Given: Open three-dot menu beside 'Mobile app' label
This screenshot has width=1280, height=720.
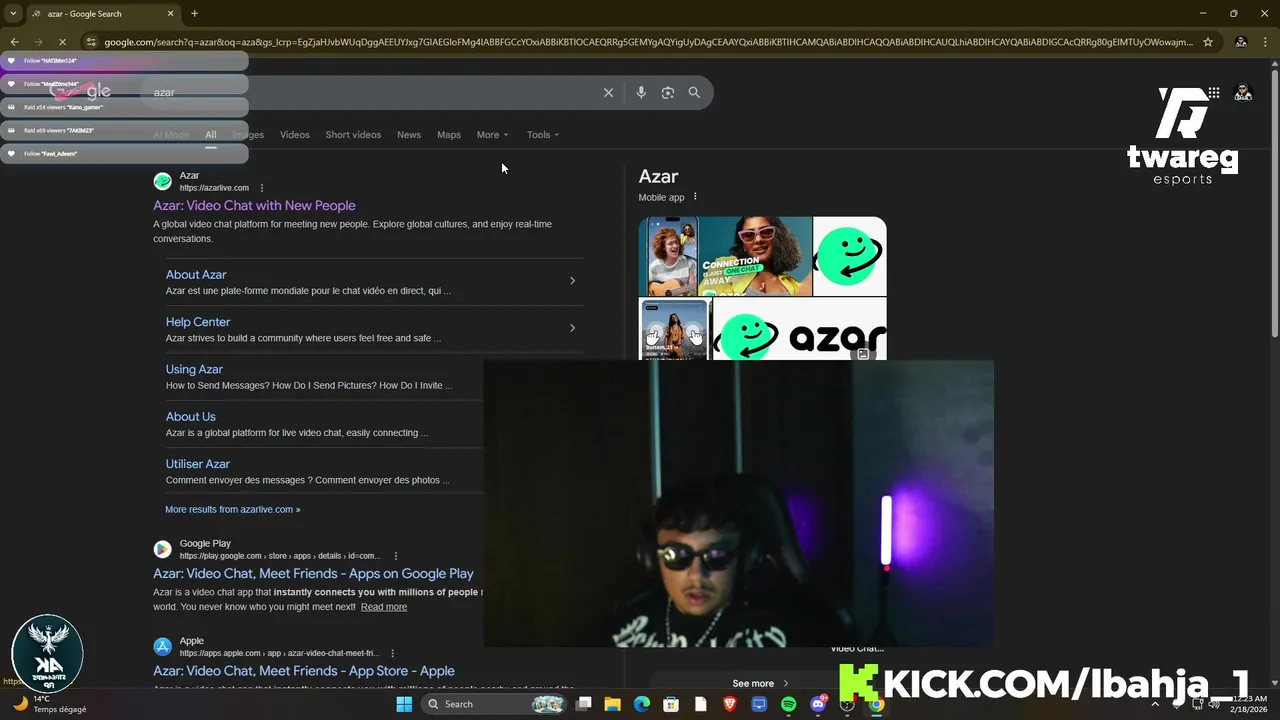Looking at the screenshot, I should (x=695, y=197).
